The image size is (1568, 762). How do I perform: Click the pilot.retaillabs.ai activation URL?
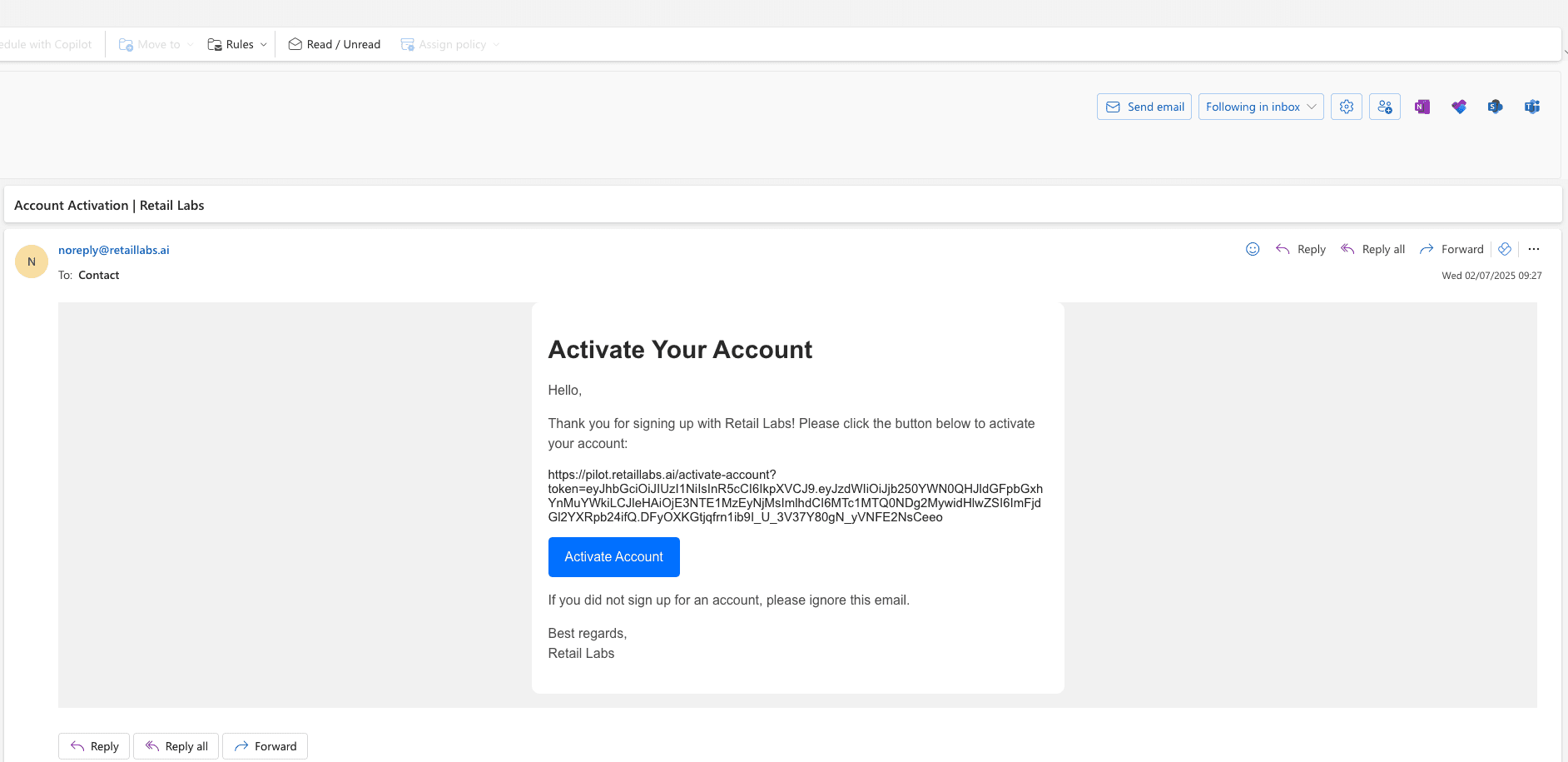pyautogui.click(x=795, y=496)
